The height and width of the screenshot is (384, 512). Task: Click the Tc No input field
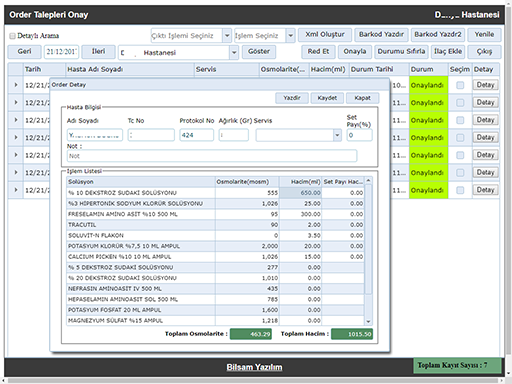coord(151,135)
